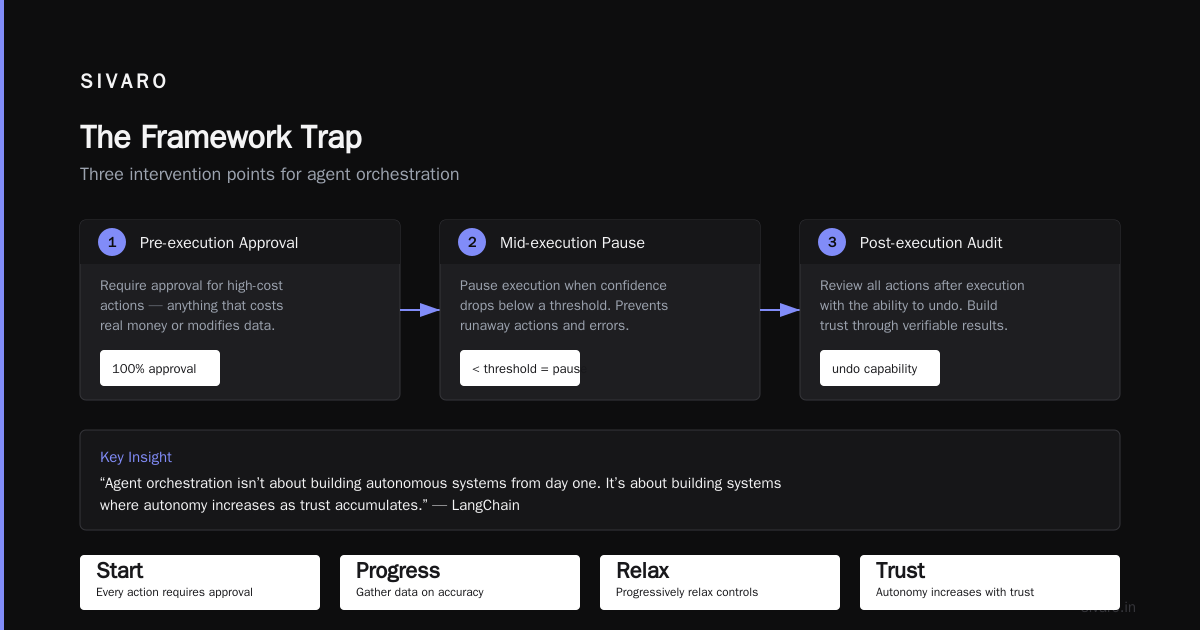Screen dimensions: 1200x630
Task: Select the 'Mid-execution Pause' card title
Action: 572,243
